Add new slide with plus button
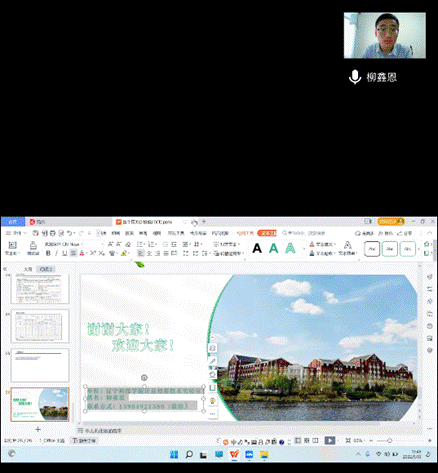This screenshot has height=473, width=438. tap(38, 429)
